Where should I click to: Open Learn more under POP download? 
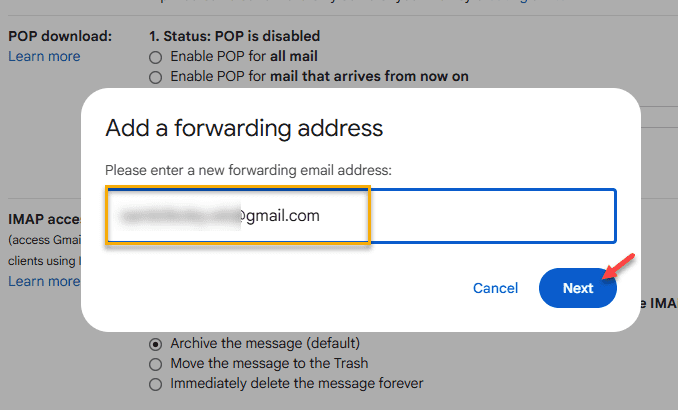point(44,56)
